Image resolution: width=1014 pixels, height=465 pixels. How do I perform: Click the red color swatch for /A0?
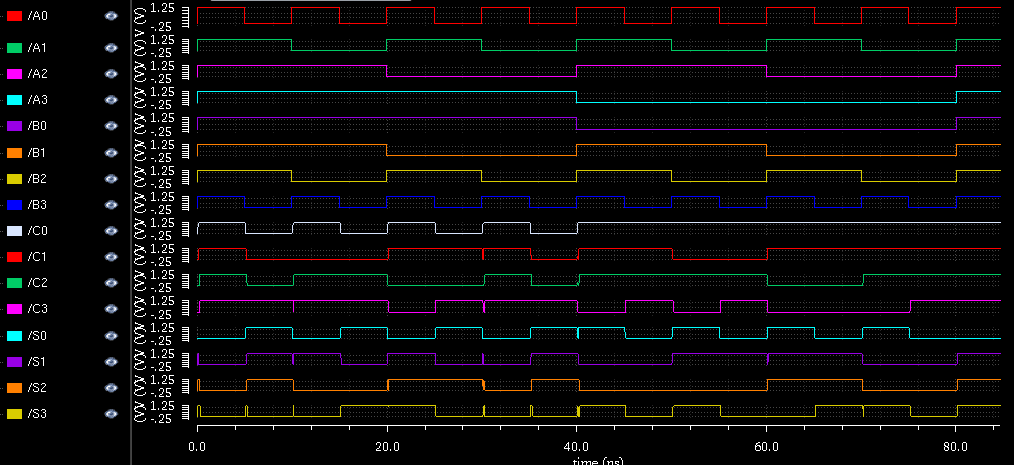14,17
